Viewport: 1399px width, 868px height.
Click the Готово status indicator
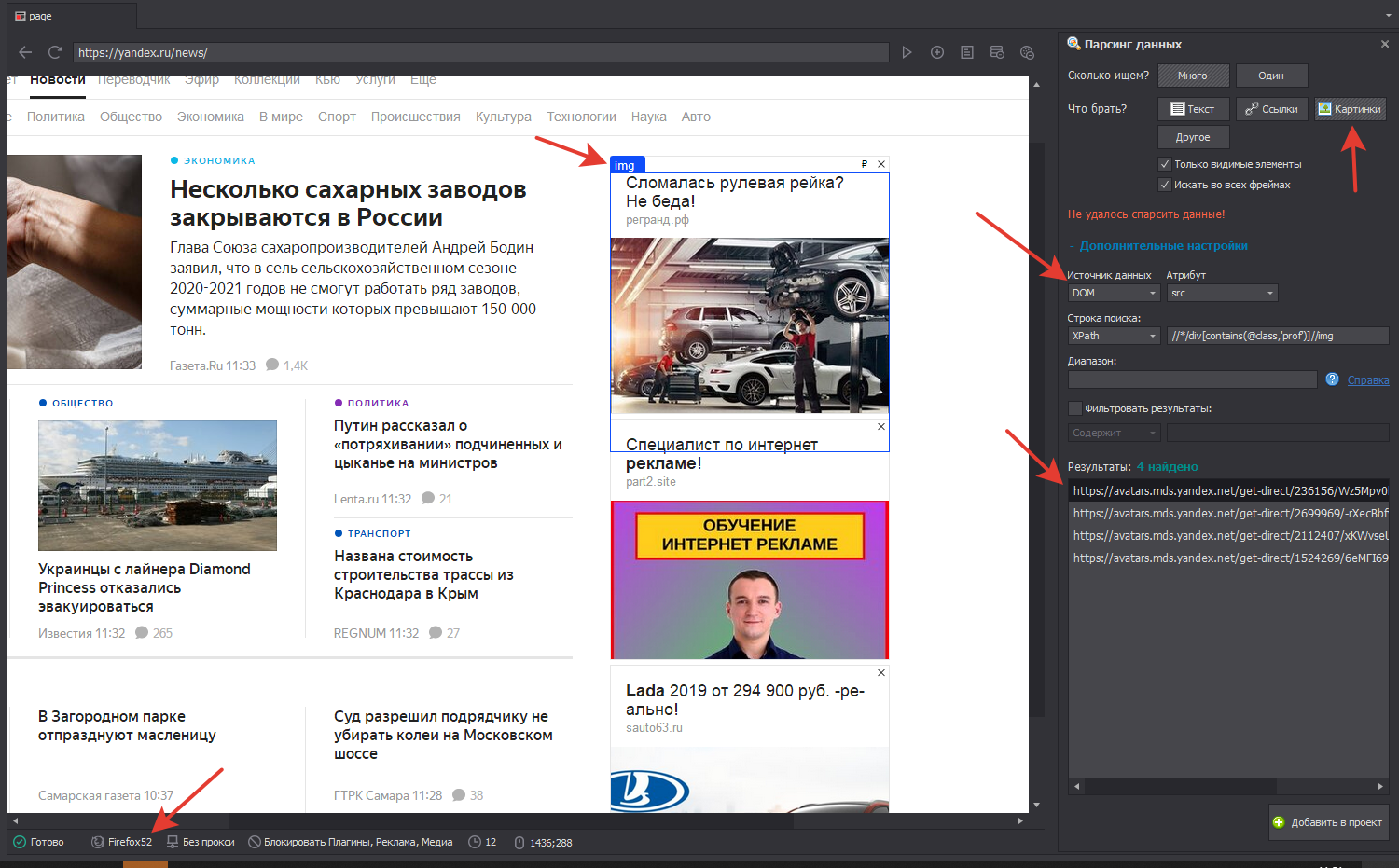(38, 842)
